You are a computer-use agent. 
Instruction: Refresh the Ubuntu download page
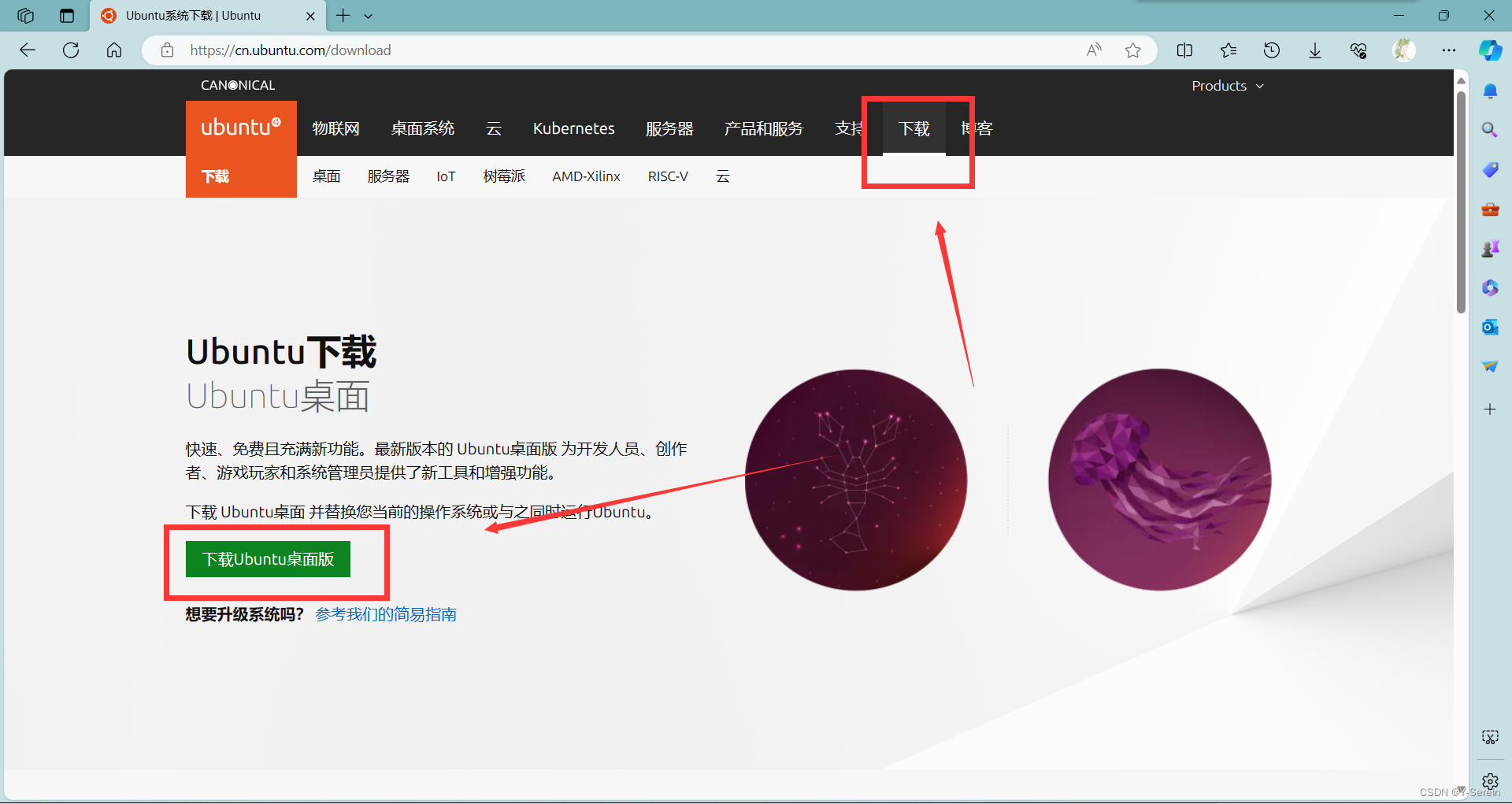[71, 50]
